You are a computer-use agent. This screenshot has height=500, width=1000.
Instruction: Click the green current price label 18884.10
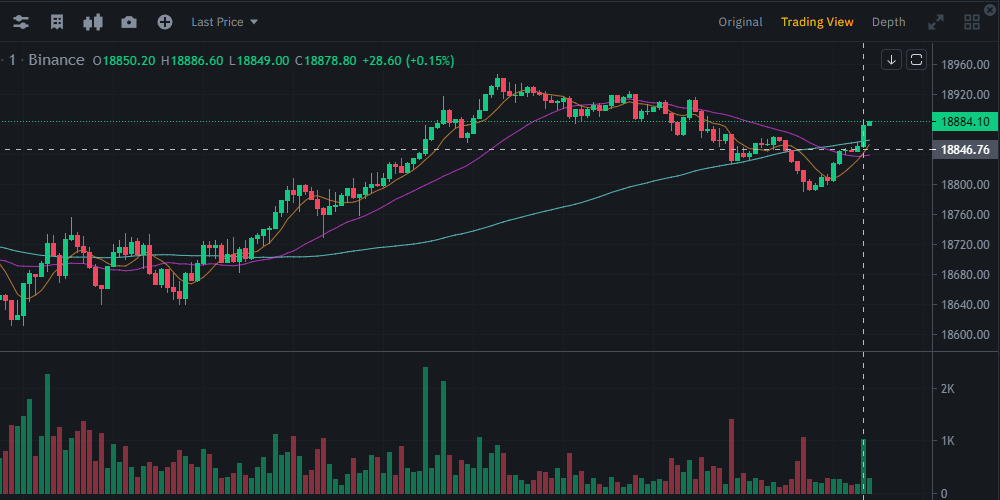(x=965, y=122)
